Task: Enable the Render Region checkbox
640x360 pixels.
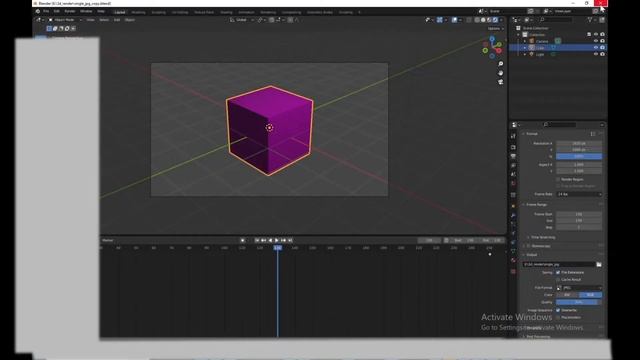Action: [558, 179]
